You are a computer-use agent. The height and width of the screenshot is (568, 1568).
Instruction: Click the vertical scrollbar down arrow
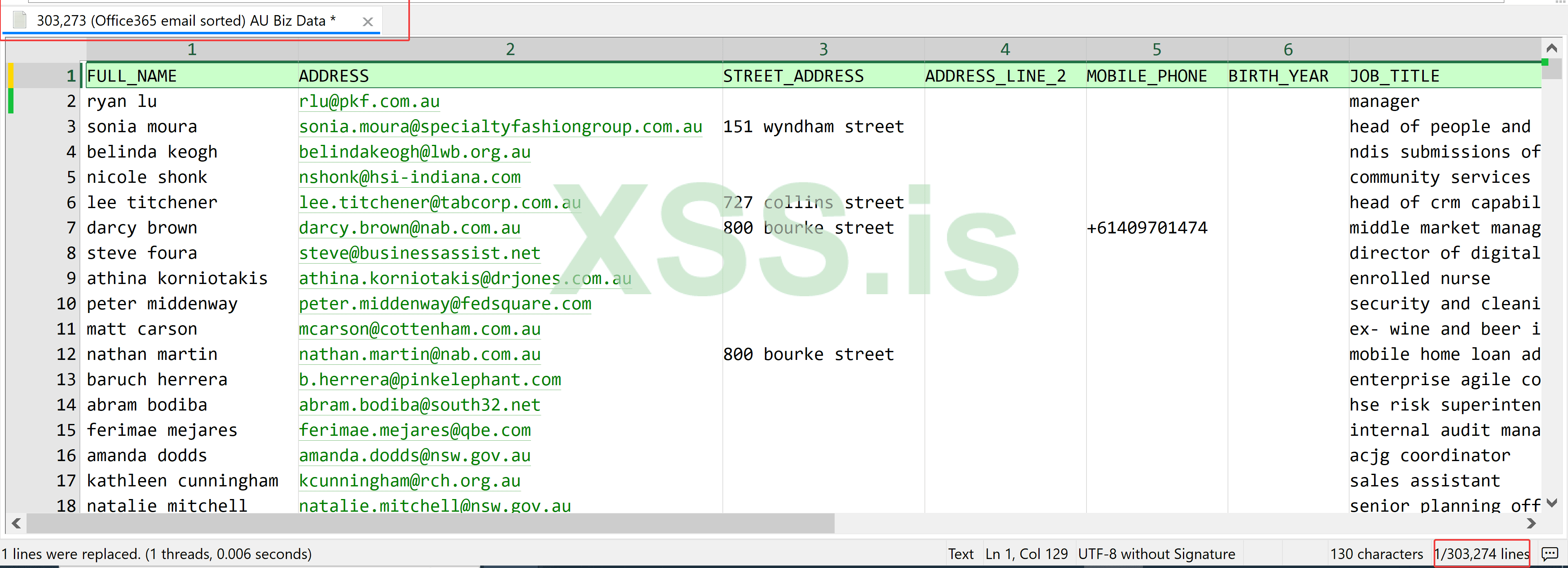click(1552, 502)
